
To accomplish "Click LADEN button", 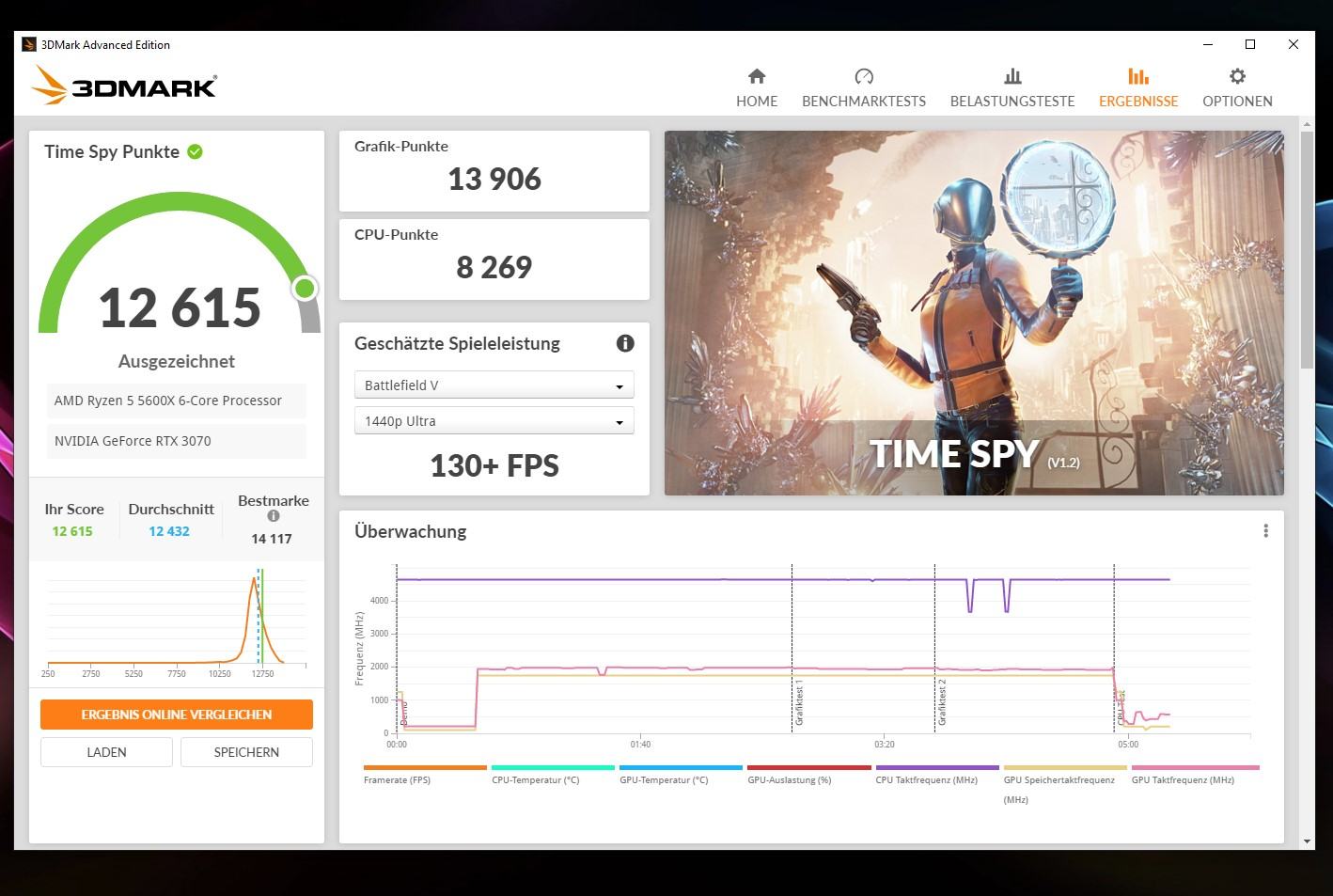I will coord(106,752).
